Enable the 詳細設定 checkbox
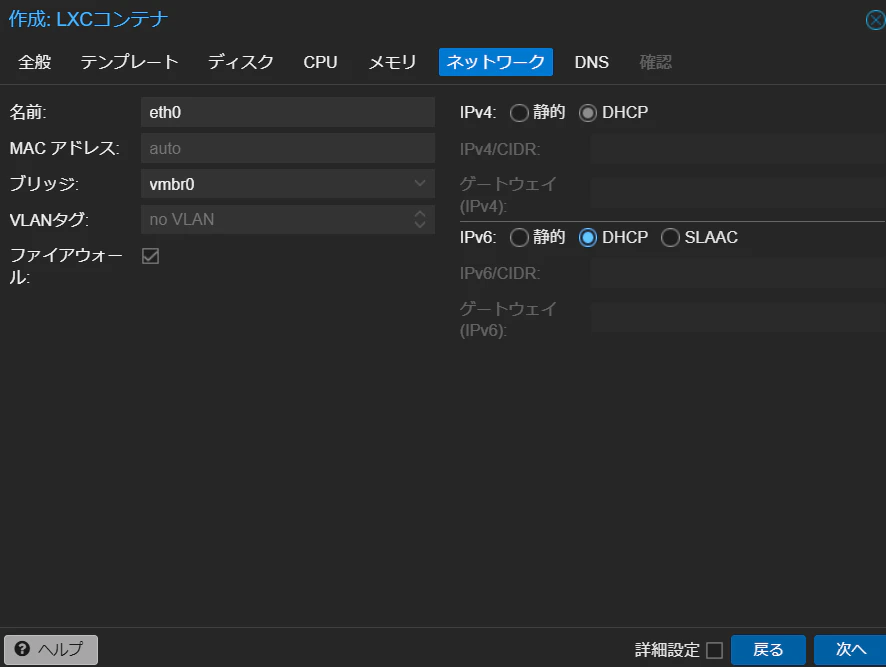The image size is (886, 667). coord(714,650)
